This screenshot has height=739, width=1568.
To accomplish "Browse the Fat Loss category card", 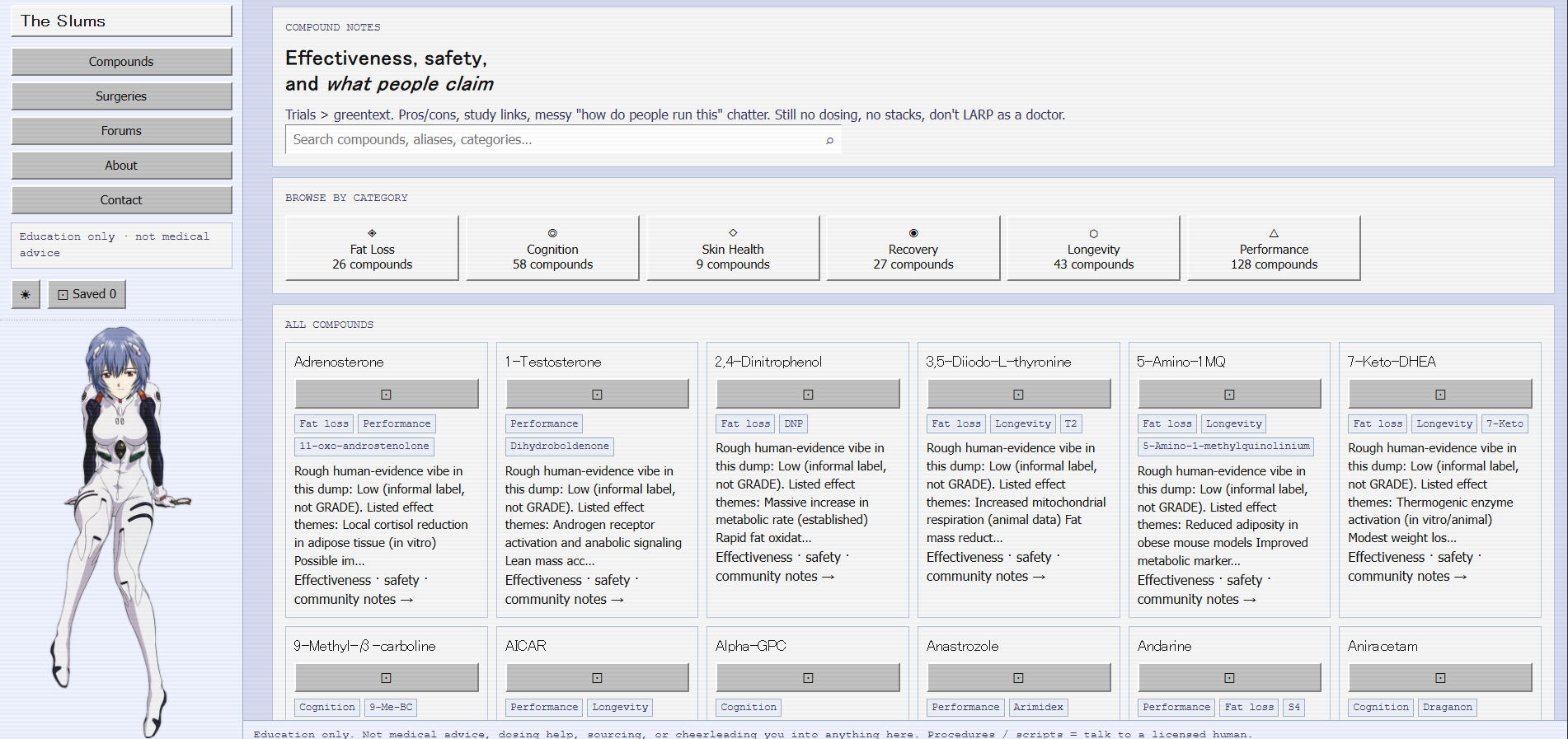I will (372, 248).
